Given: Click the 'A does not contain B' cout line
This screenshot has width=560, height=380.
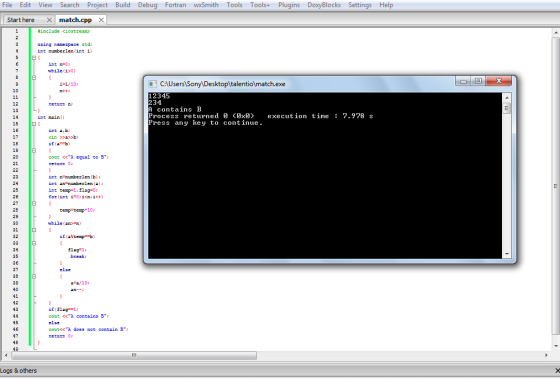Looking at the screenshot, I should point(88,329).
